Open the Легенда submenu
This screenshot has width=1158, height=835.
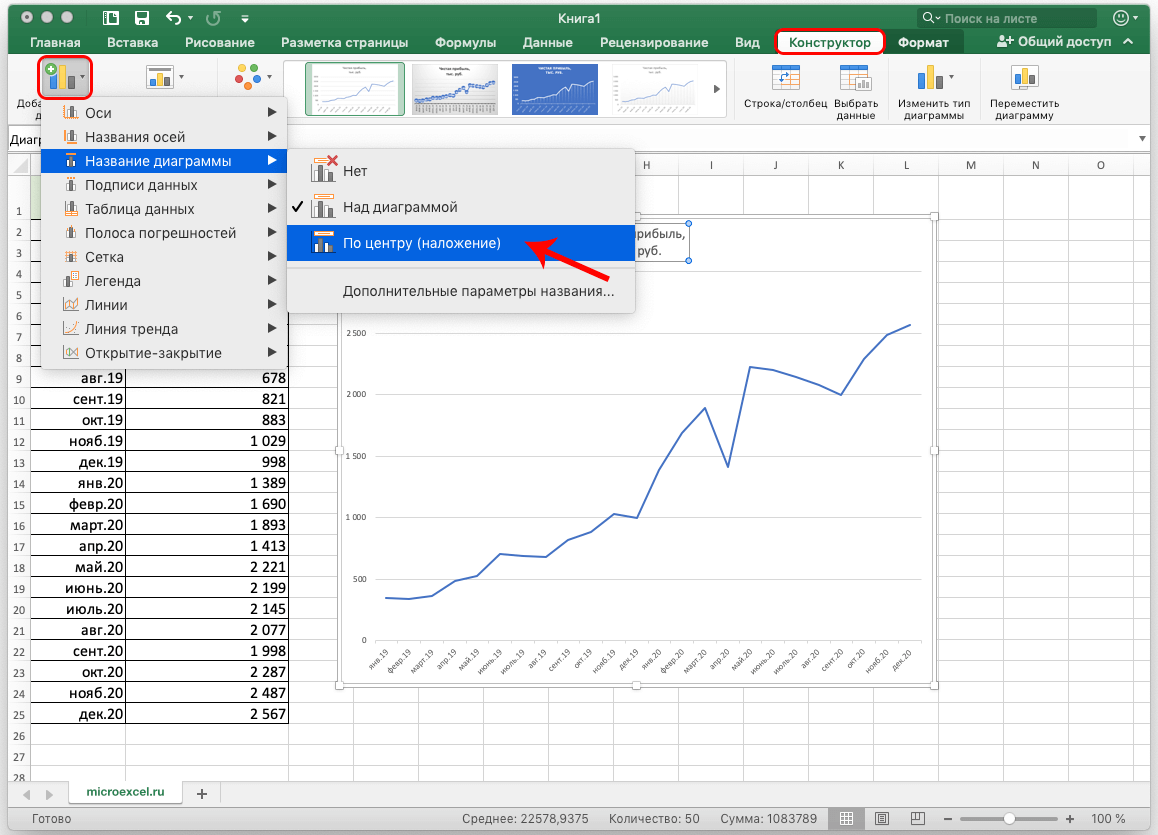164,281
